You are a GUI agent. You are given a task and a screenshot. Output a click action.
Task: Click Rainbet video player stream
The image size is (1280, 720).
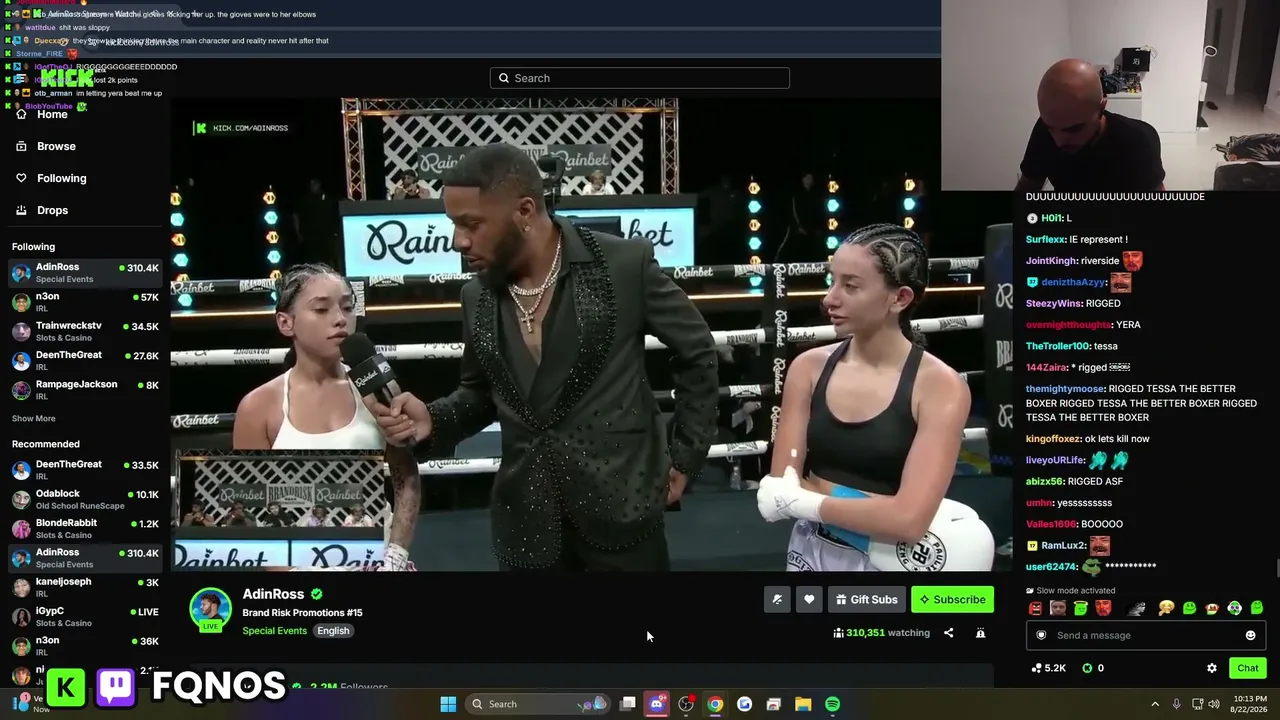coord(591,334)
